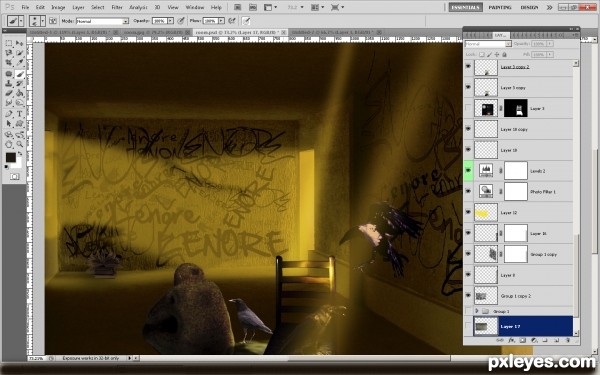Select the Eraser tool

point(9,93)
